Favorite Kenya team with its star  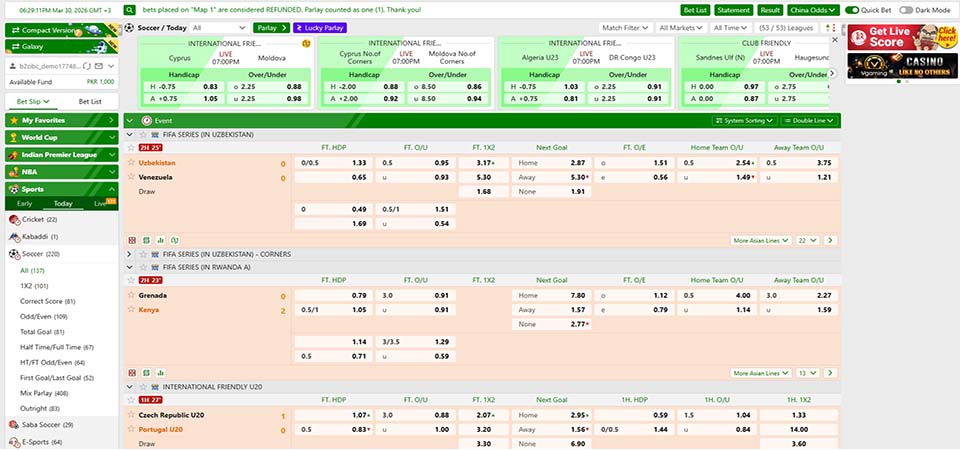(131, 309)
